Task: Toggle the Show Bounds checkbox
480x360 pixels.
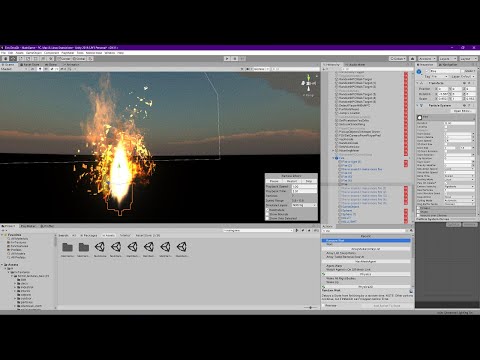Action: click(x=267, y=214)
